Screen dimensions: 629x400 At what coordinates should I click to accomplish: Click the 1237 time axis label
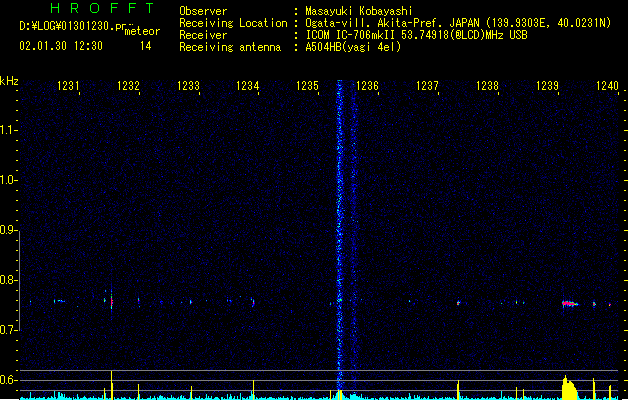point(428,86)
